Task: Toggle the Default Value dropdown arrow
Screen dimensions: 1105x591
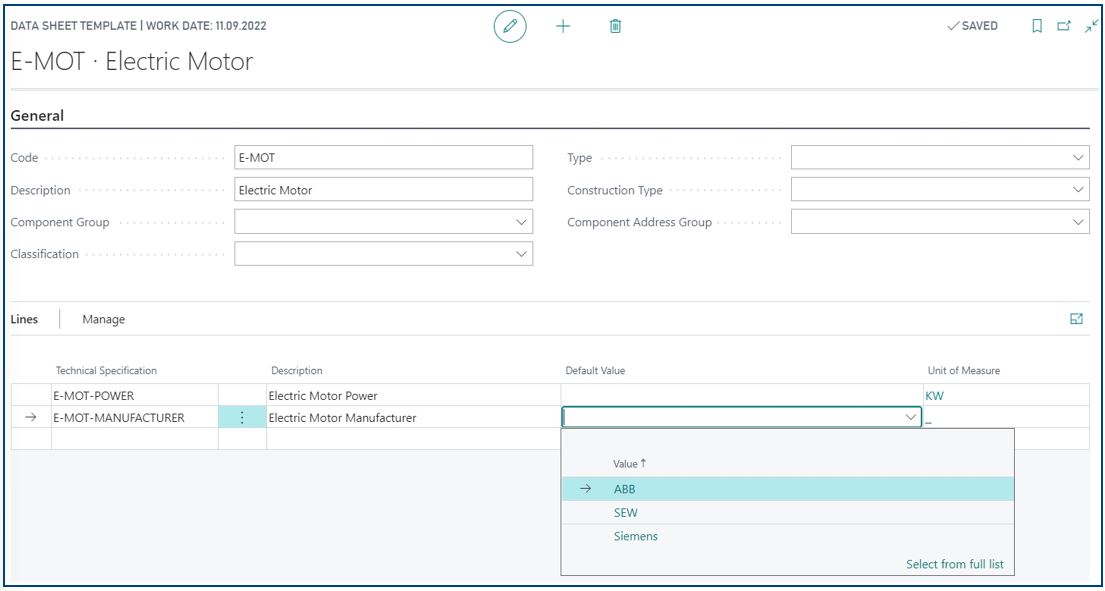Action: (910, 418)
